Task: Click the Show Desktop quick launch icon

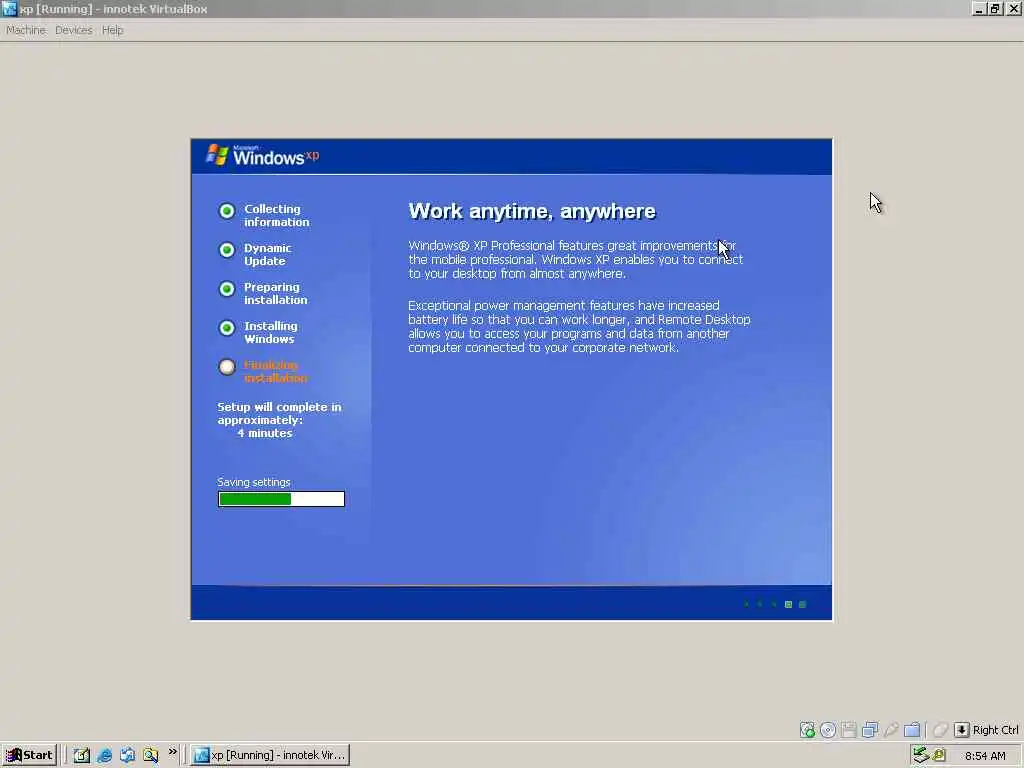Action: (x=82, y=755)
